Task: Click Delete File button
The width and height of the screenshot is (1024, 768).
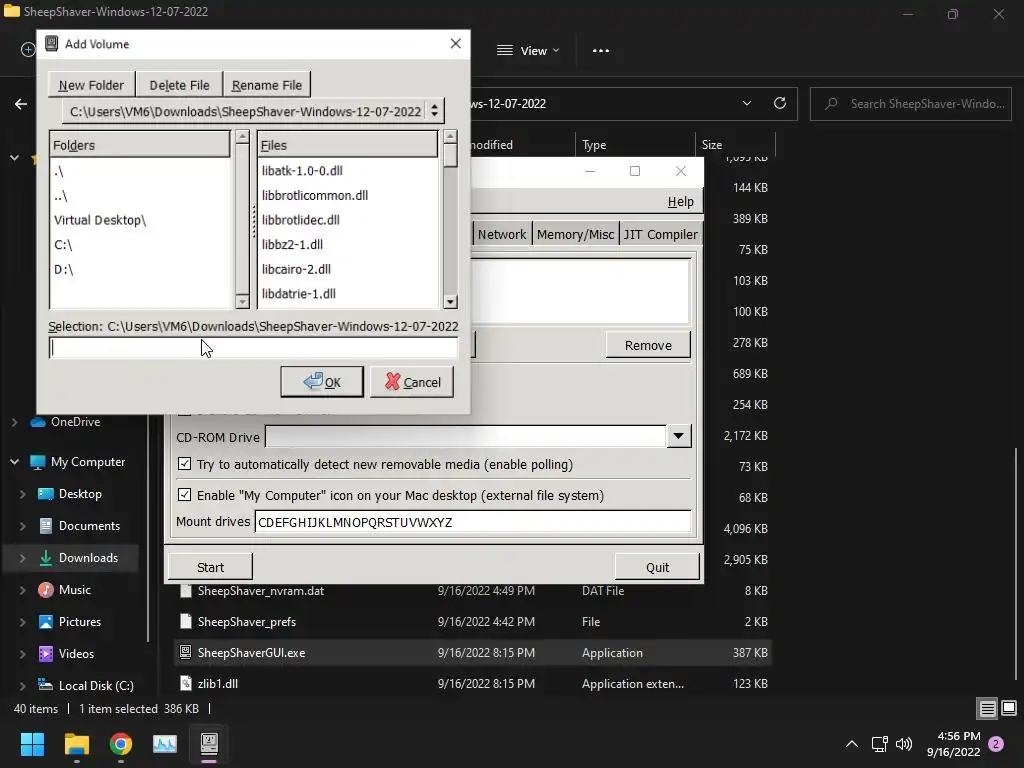Action: pos(179,85)
